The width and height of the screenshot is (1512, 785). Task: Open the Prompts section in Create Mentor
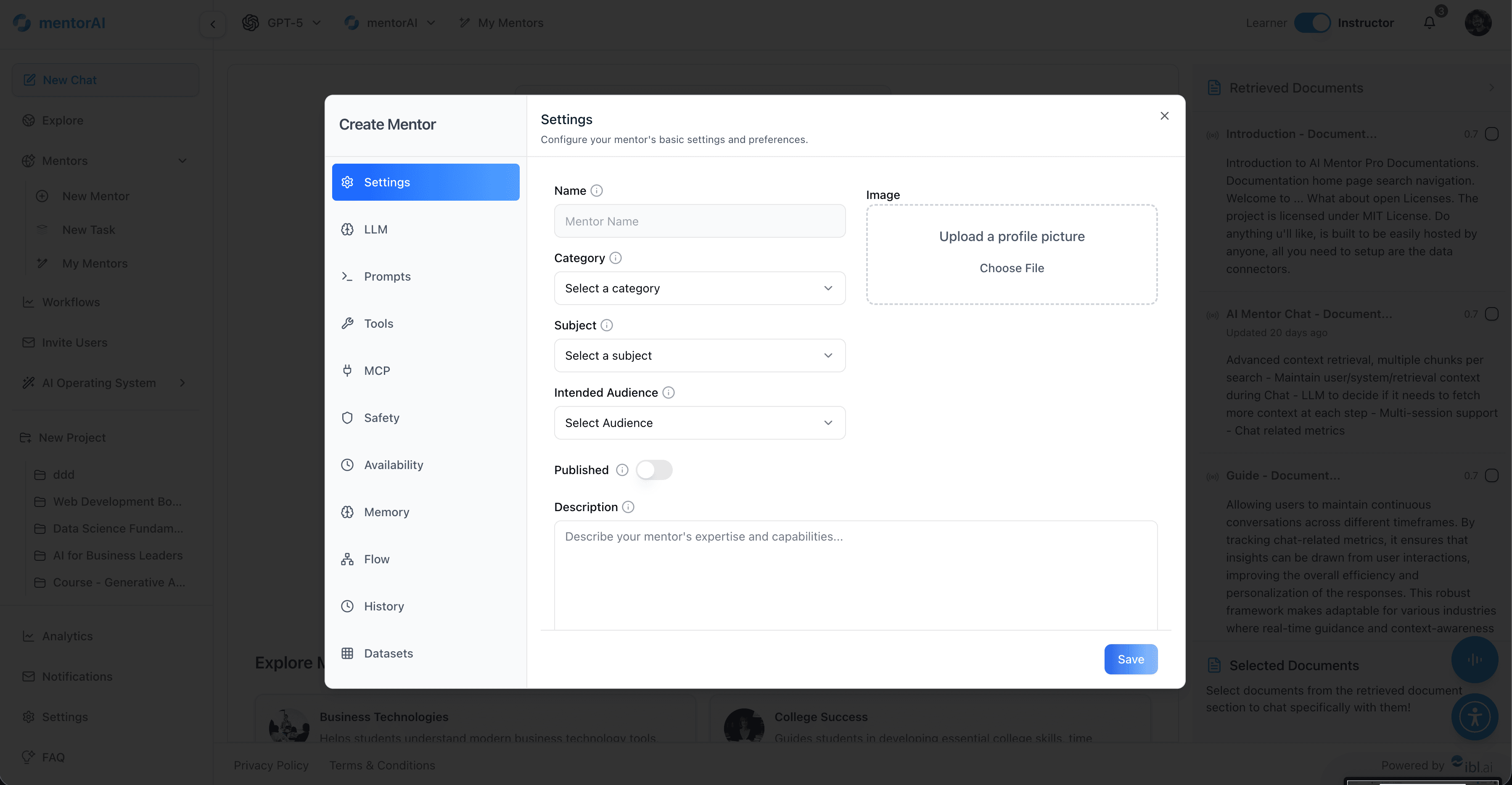pos(387,276)
